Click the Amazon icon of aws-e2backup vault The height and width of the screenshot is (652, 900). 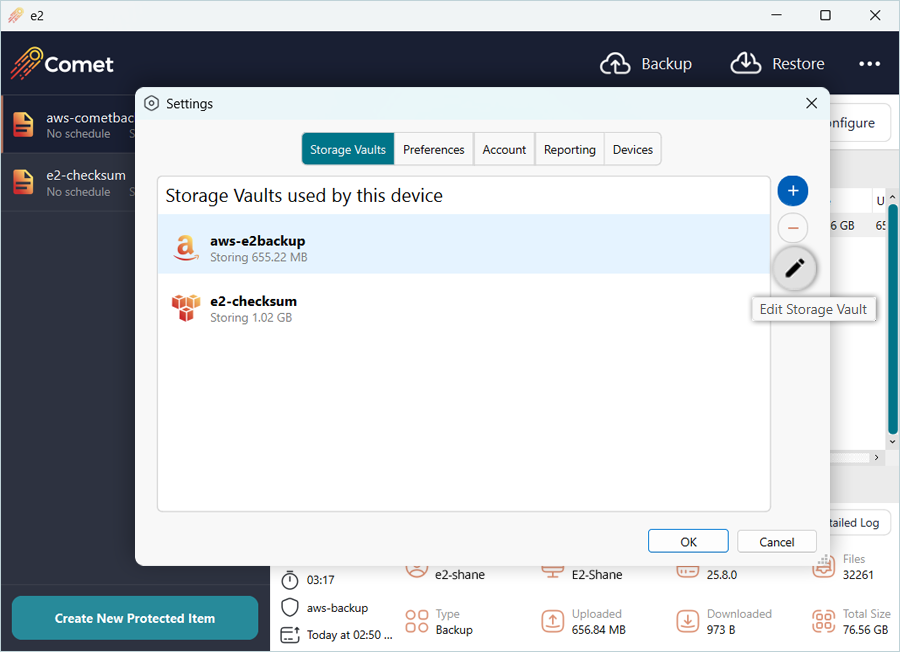(x=185, y=248)
